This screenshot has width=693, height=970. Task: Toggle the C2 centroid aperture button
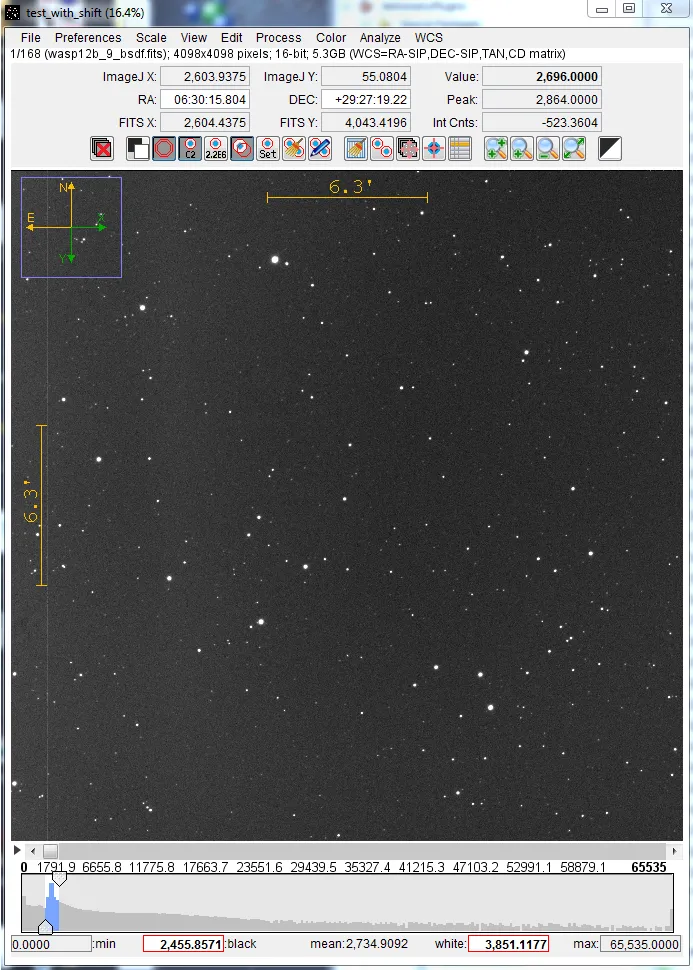pos(190,149)
